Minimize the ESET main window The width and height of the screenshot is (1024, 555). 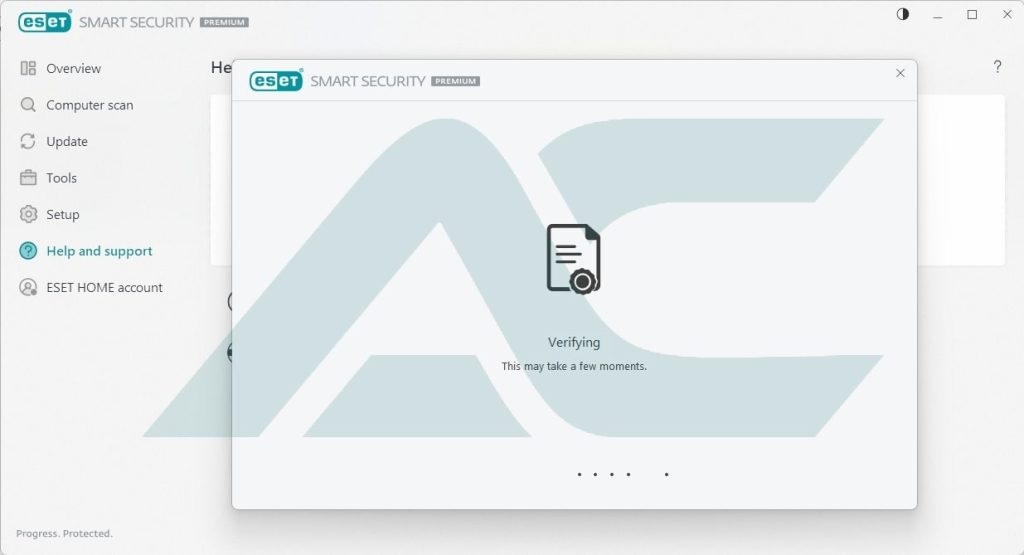pyautogui.click(x=938, y=15)
